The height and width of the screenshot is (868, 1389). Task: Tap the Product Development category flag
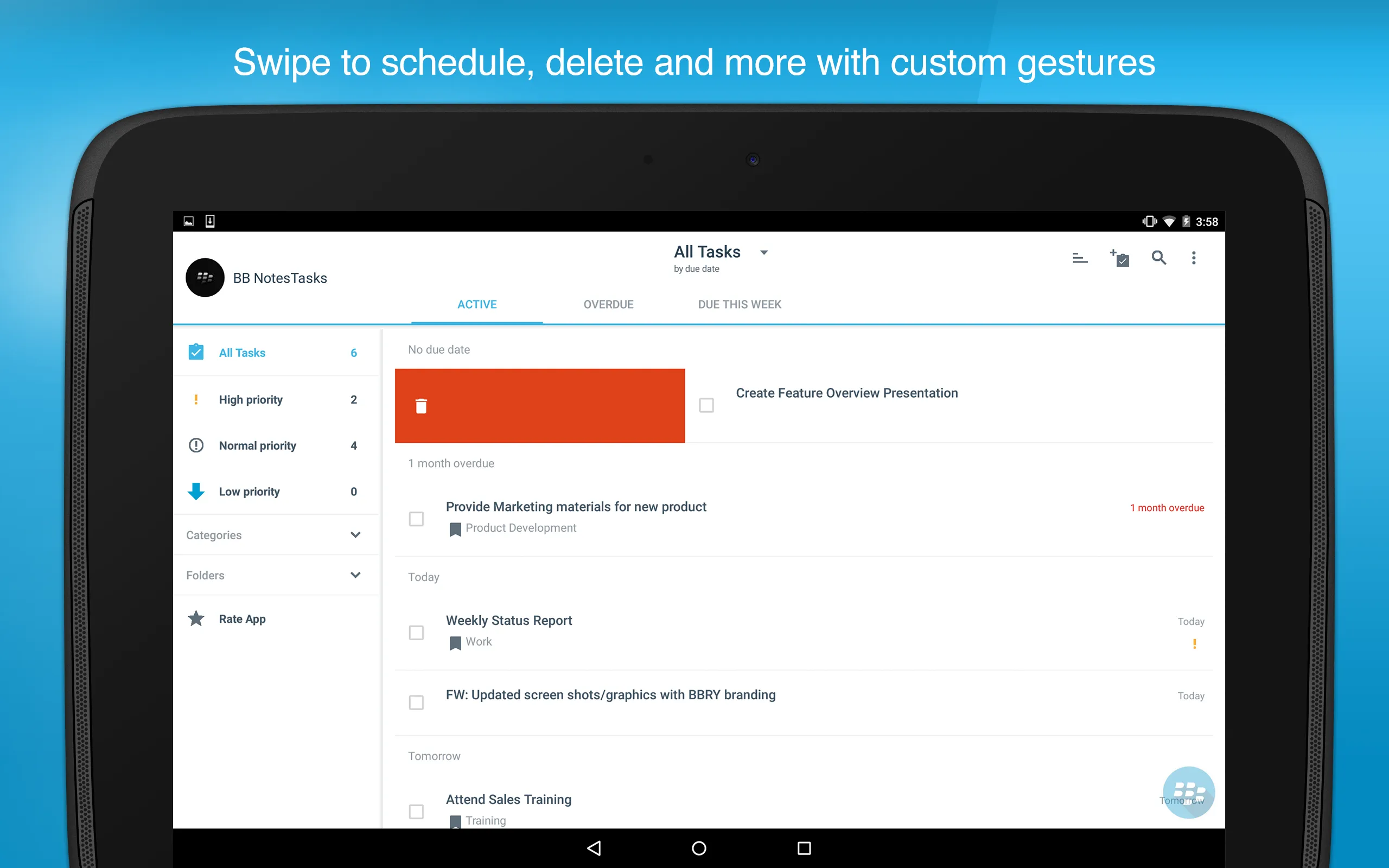coord(455,528)
